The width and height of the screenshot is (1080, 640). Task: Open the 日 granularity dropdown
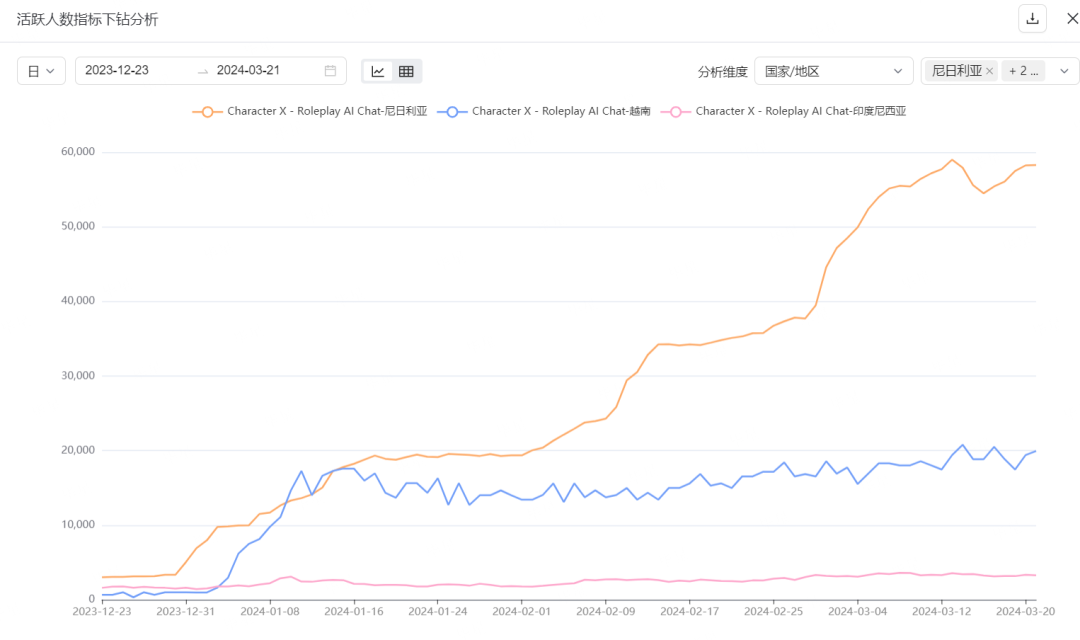pos(41,71)
